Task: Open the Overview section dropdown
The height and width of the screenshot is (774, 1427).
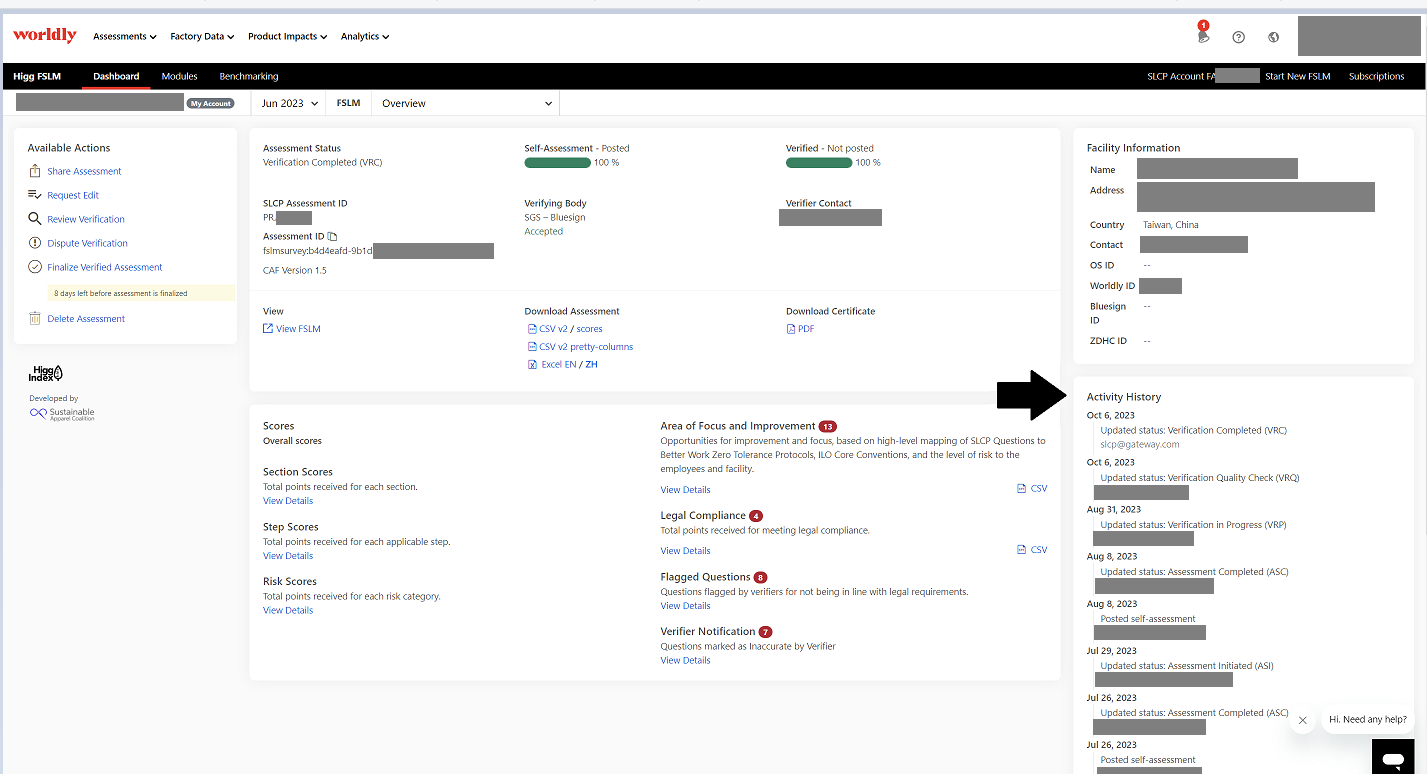Action: coord(465,103)
